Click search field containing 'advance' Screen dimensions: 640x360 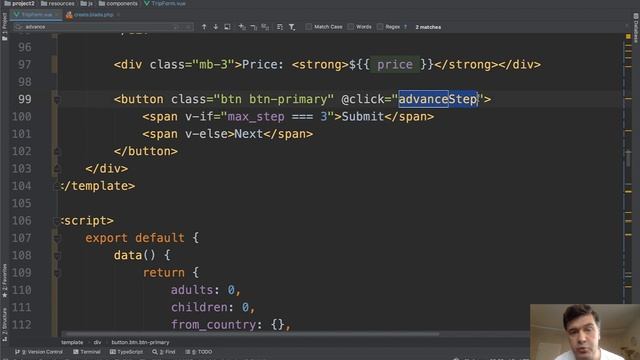click(102, 27)
